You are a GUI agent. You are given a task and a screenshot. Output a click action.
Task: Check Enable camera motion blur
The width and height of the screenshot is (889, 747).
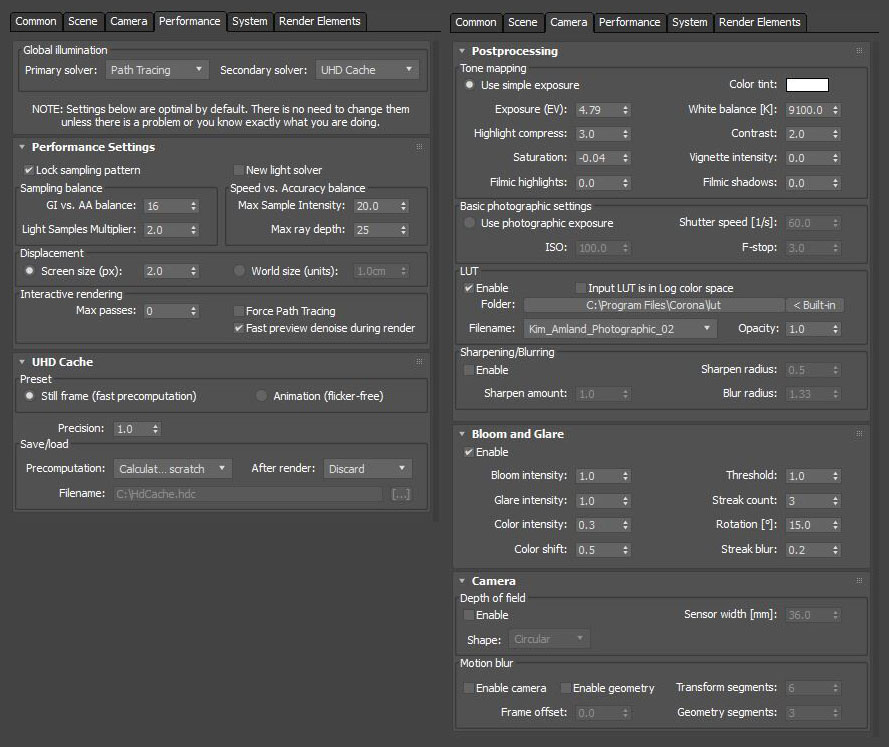coord(468,688)
